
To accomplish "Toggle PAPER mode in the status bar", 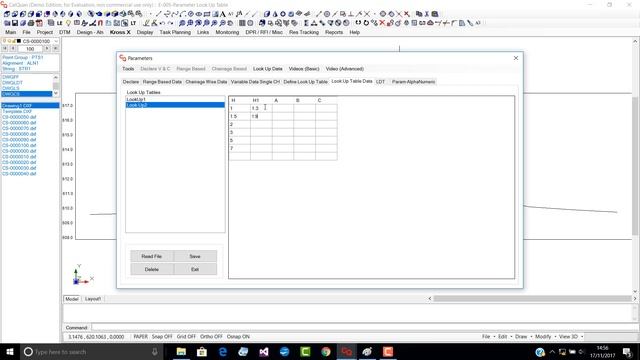I will 140,337.
